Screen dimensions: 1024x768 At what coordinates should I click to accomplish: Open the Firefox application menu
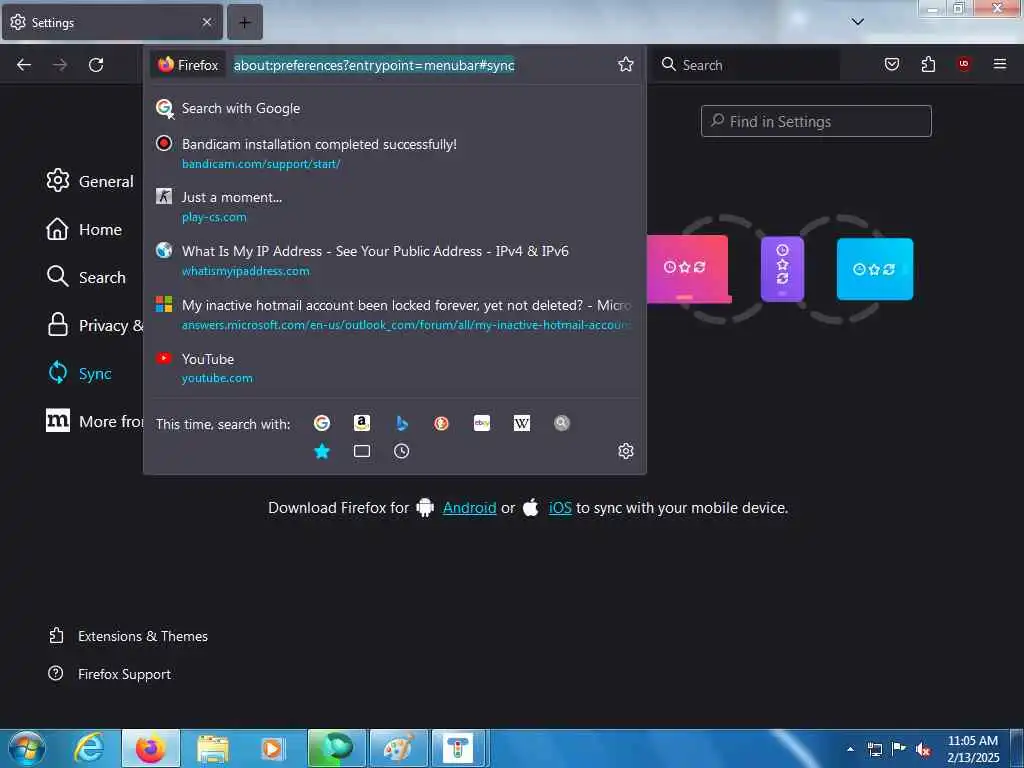click(1000, 64)
